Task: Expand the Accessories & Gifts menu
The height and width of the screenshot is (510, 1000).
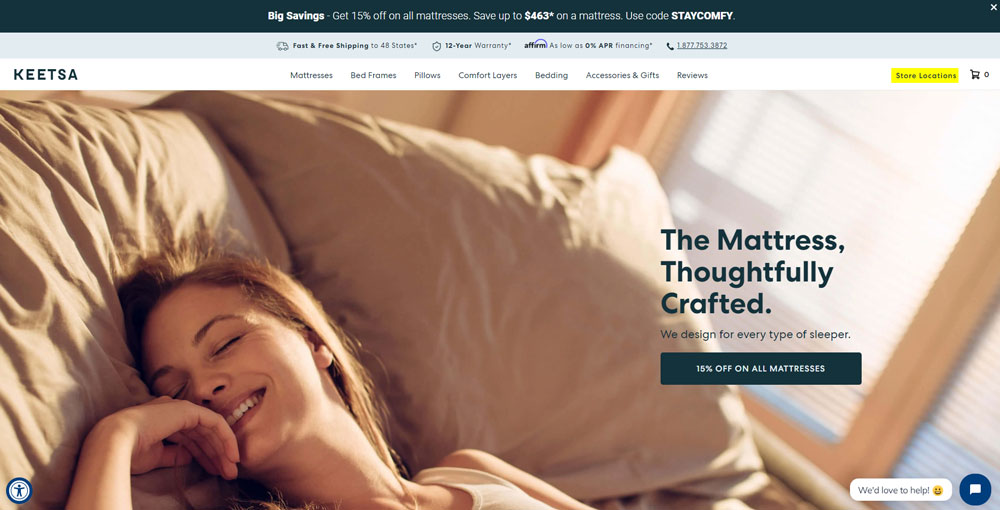Action: [x=622, y=75]
